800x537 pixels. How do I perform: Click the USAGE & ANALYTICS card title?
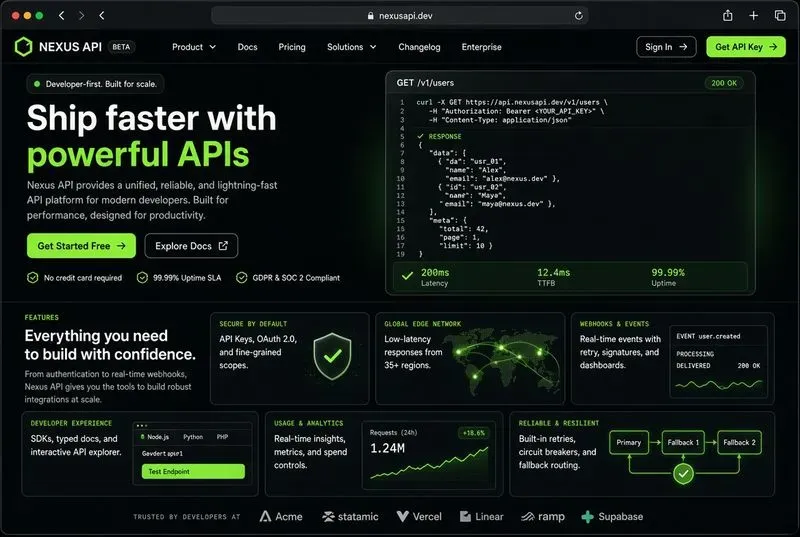click(309, 423)
